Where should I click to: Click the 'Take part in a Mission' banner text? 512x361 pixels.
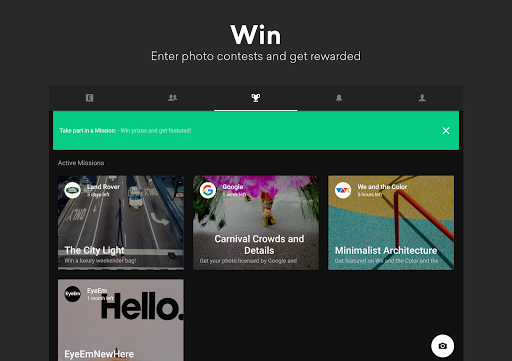pos(88,131)
